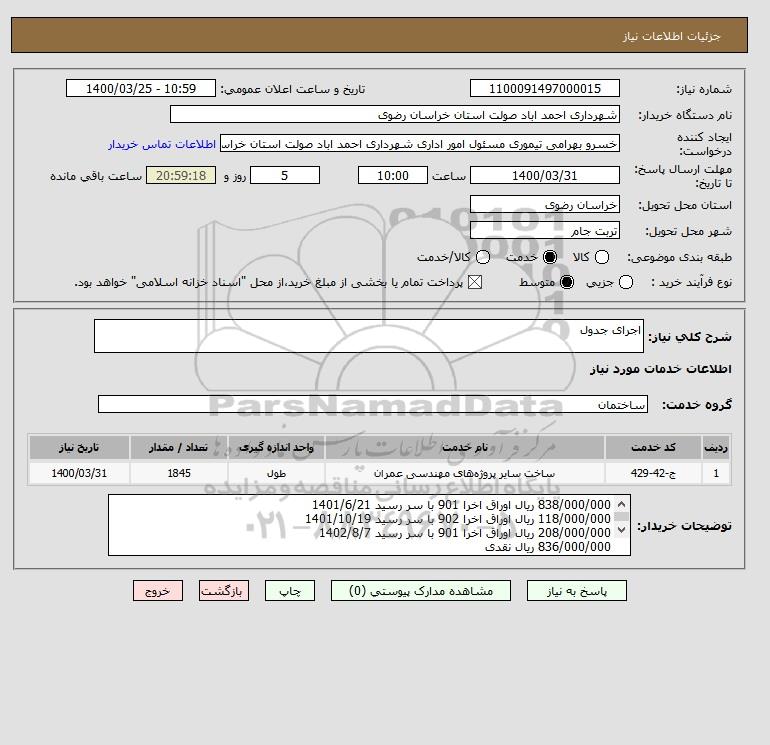Click the کد خدمت column header

653,447
